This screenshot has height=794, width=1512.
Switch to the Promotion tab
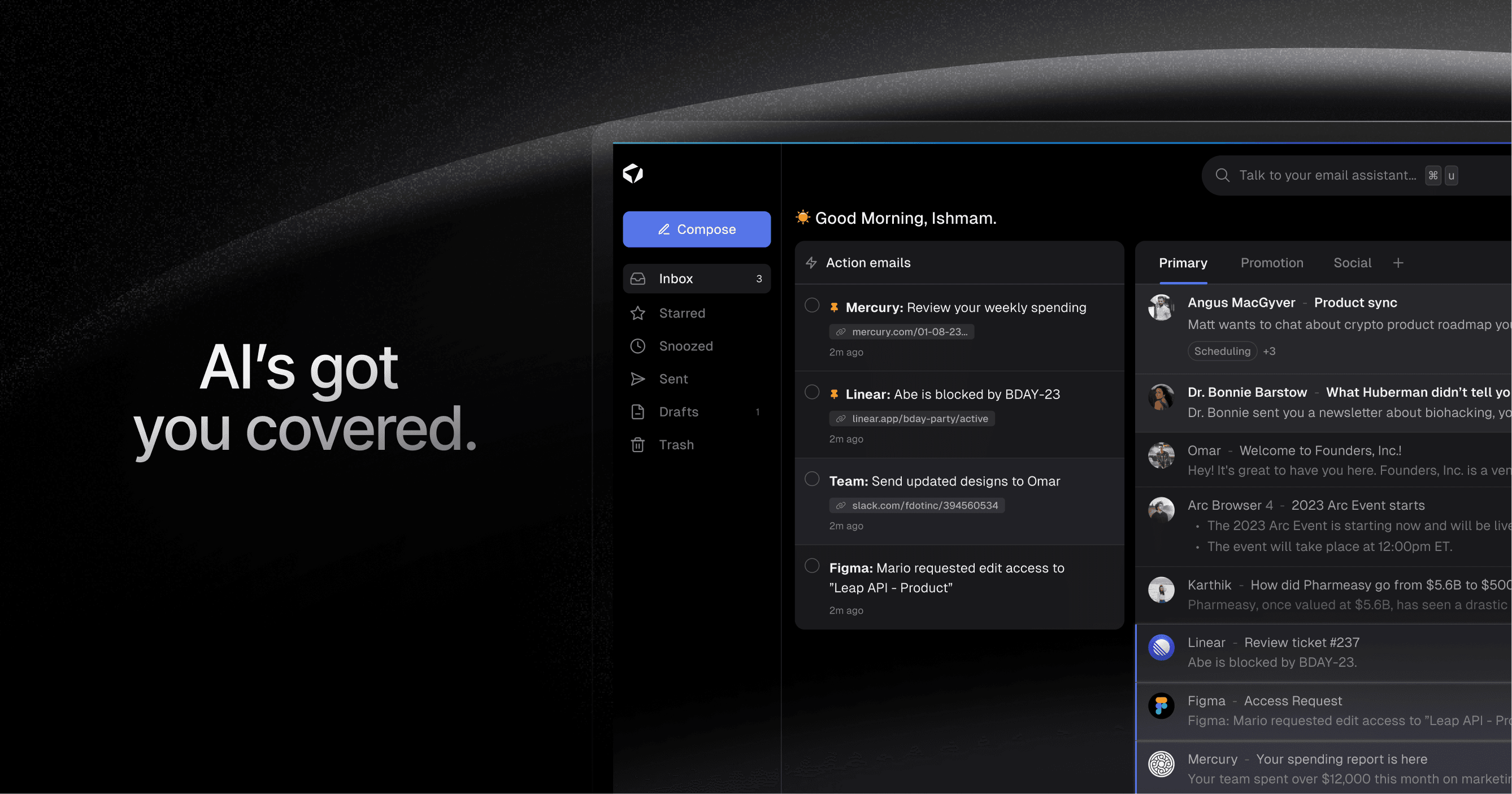pyautogui.click(x=1272, y=262)
